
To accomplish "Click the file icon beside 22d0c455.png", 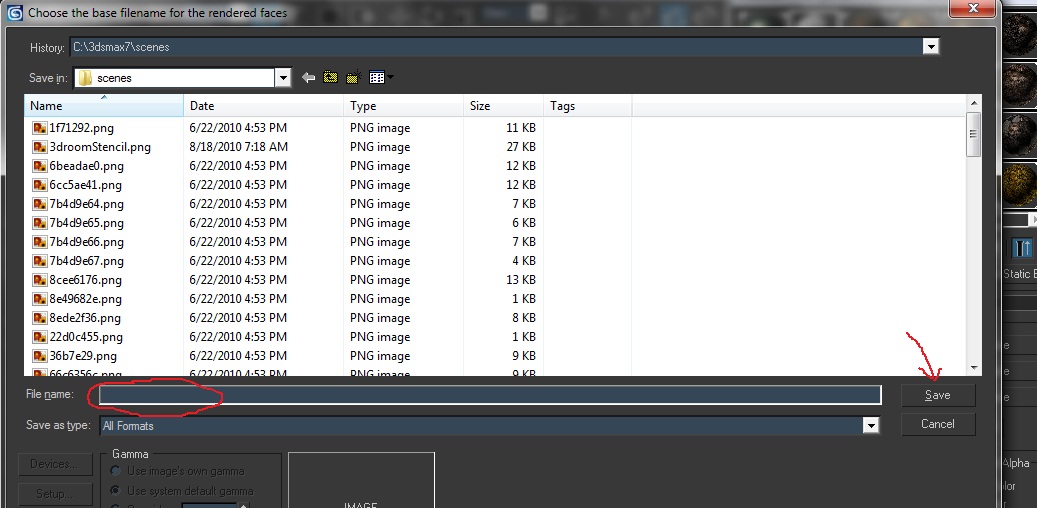I will [40, 337].
